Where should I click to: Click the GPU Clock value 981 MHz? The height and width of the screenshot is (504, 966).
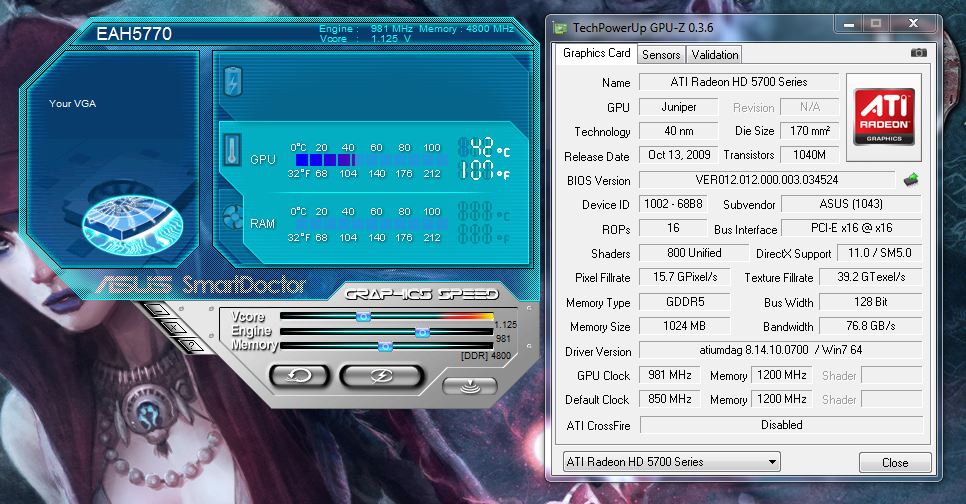pyautogui.click(x=670, y=375)
